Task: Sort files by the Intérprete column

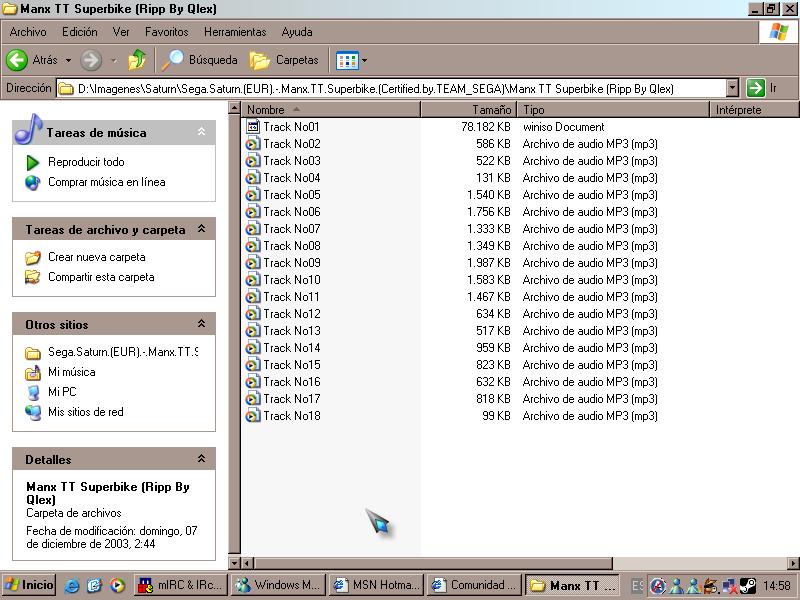Action: pos(755,110)
